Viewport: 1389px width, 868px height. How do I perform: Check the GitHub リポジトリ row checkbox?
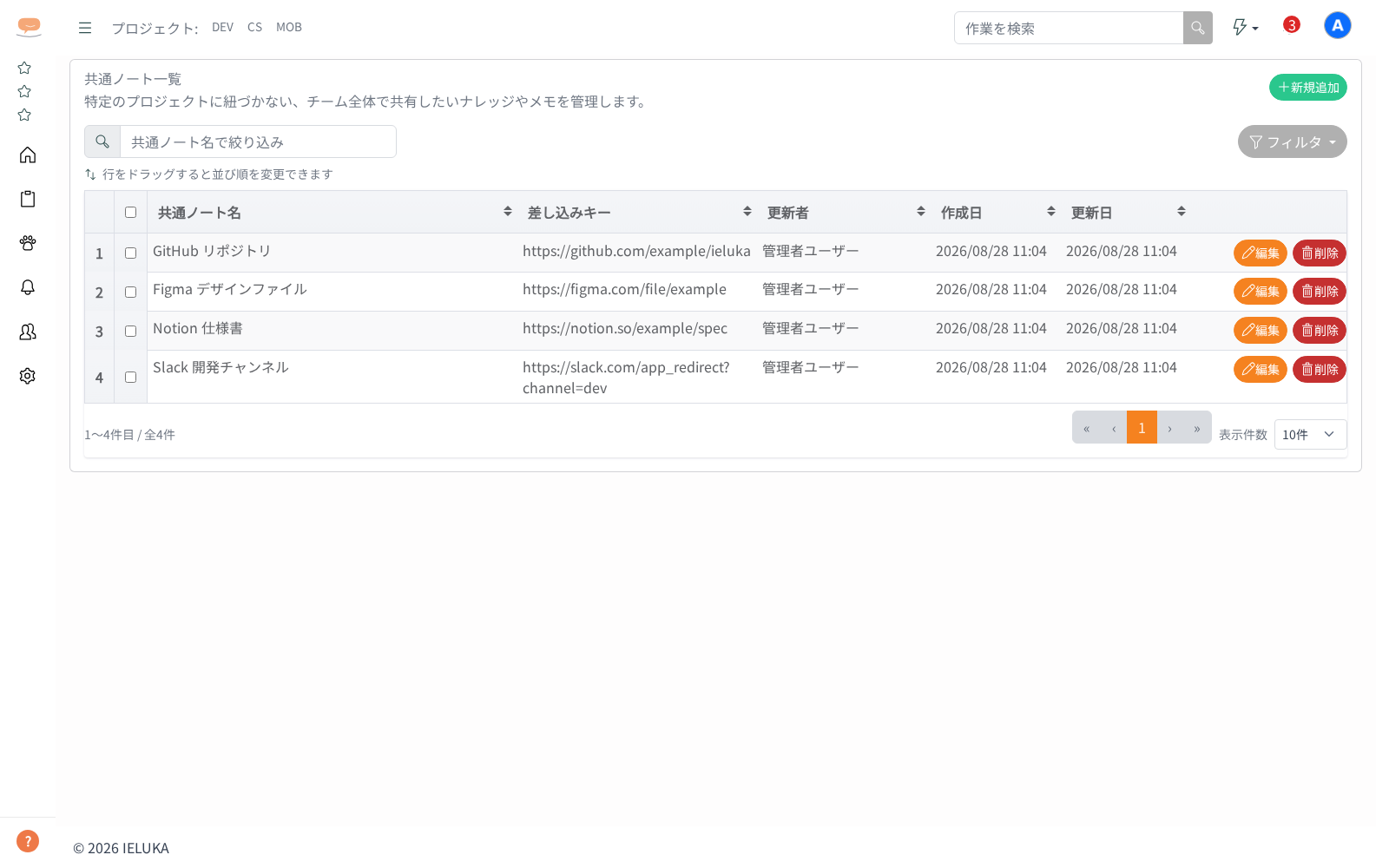(130, 253)
